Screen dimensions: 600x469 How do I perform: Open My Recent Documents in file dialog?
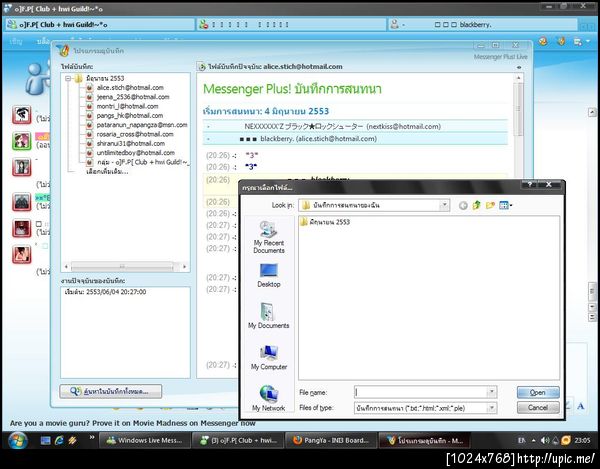click(x=269, y=237)
